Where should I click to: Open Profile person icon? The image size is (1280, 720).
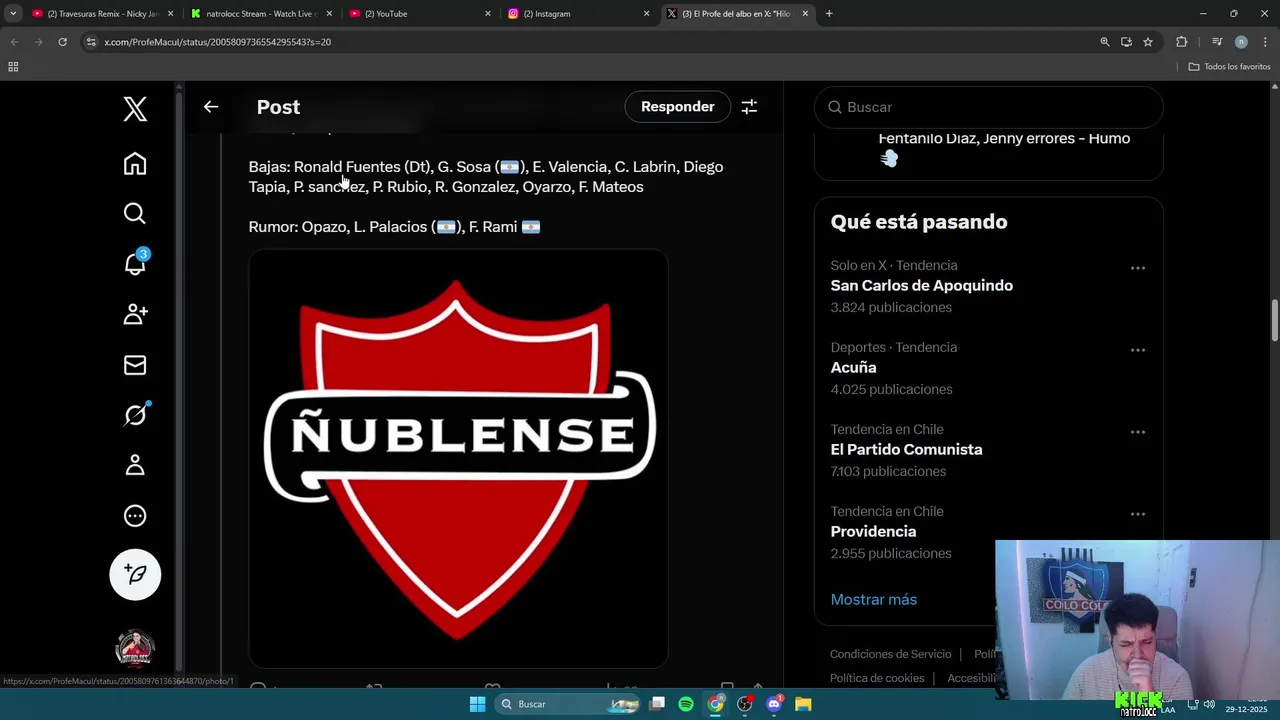[135, 465]
